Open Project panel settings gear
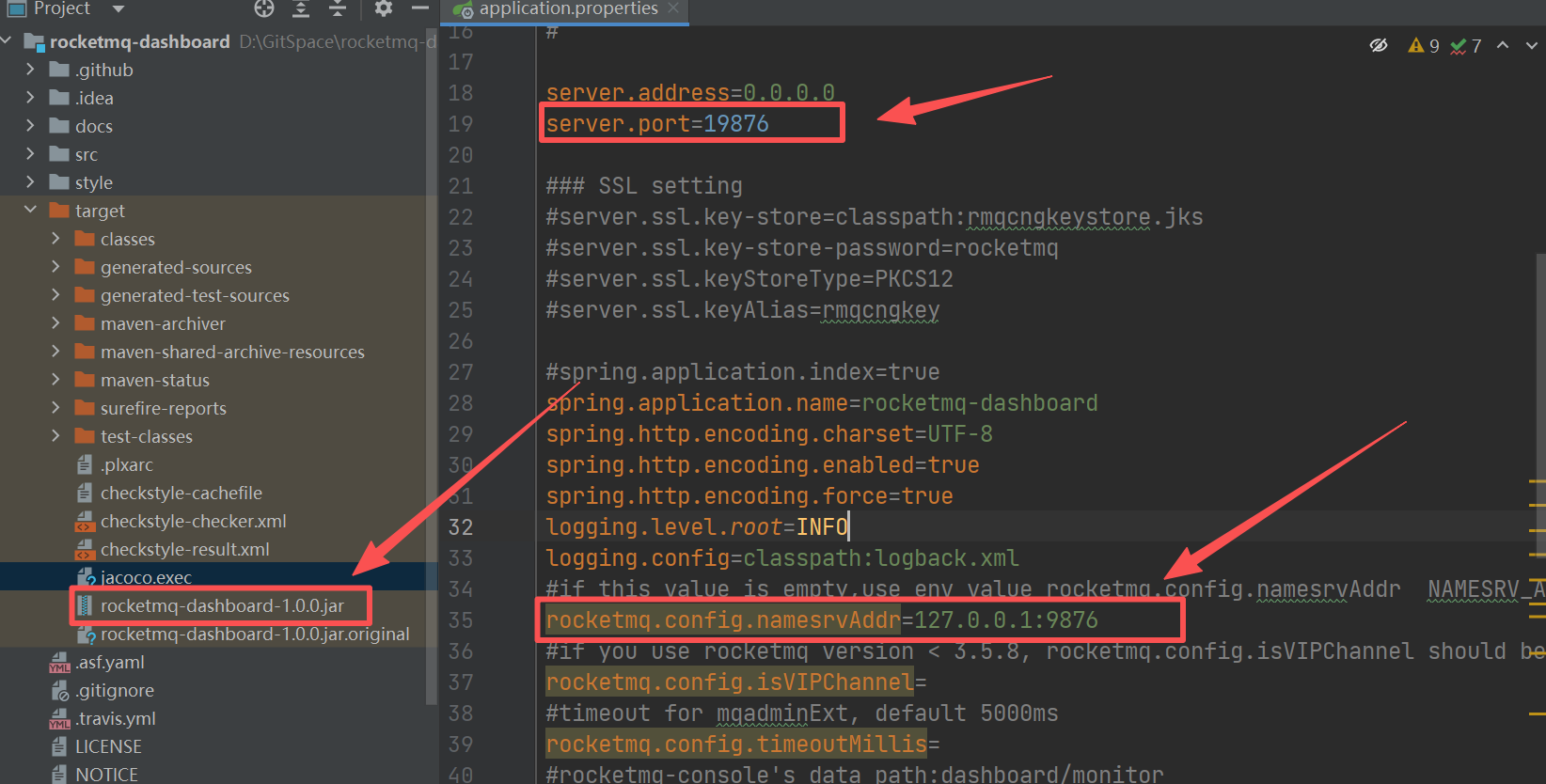The image size is (1546, 784). pos(383,8)
